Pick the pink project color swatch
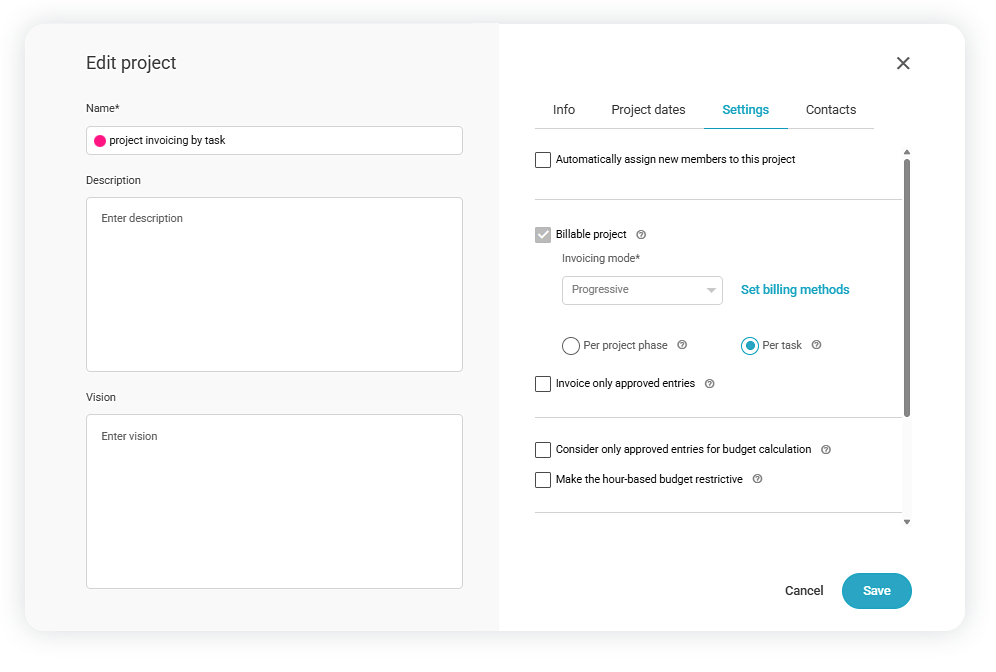996x672 pixels. click(x=100, y=141)
